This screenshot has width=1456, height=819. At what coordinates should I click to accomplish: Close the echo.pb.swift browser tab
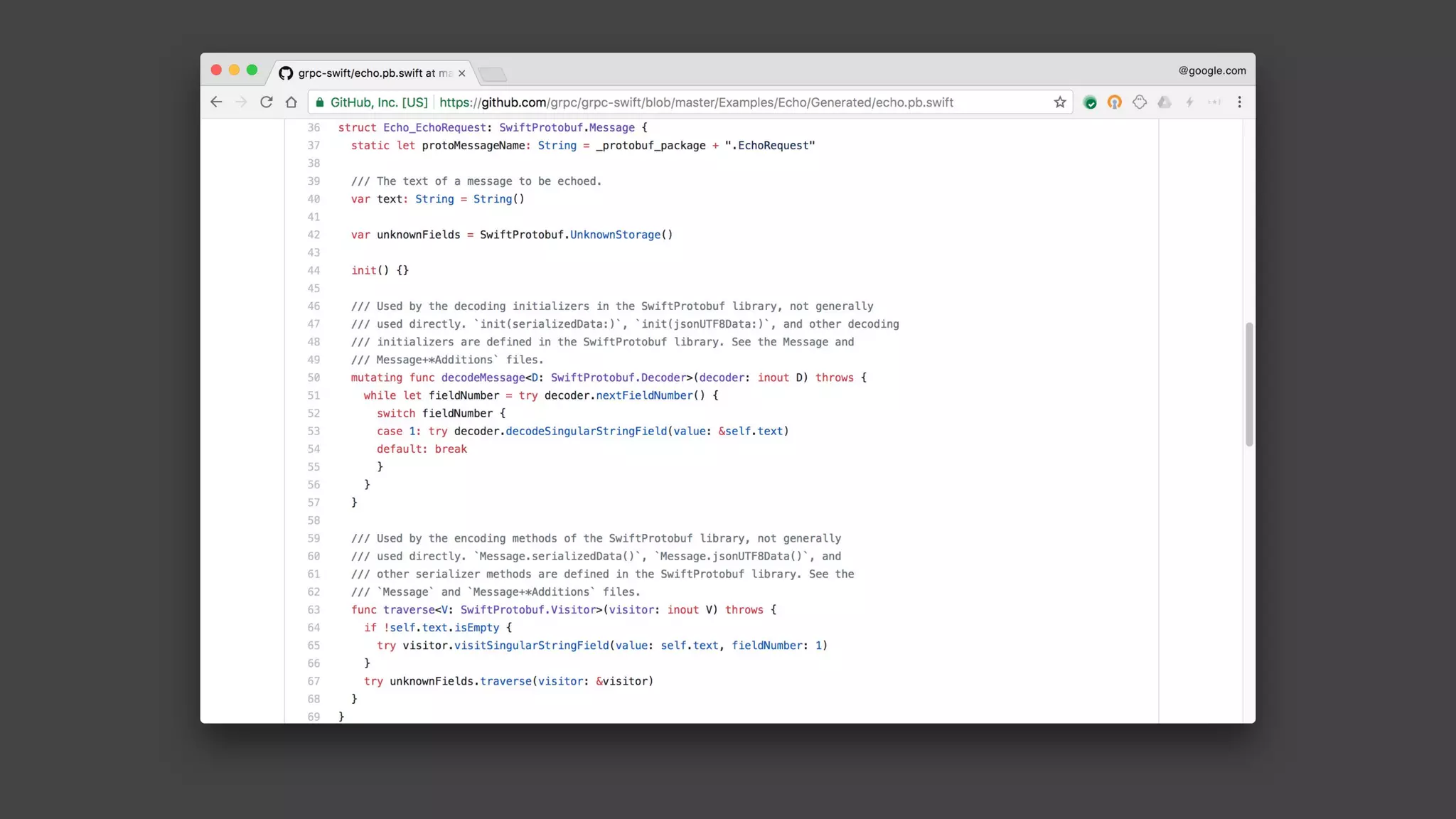462,73
